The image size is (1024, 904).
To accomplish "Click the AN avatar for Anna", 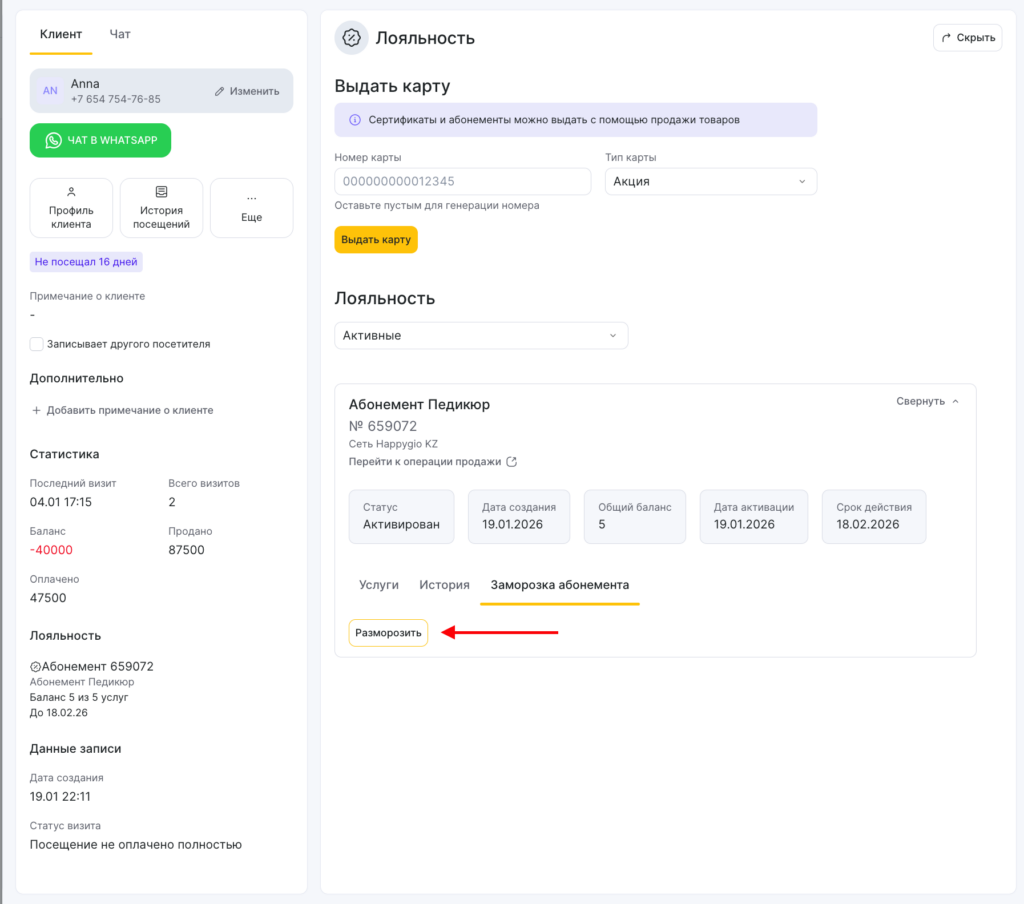I will pyautogui.click(x=50, y=91).
